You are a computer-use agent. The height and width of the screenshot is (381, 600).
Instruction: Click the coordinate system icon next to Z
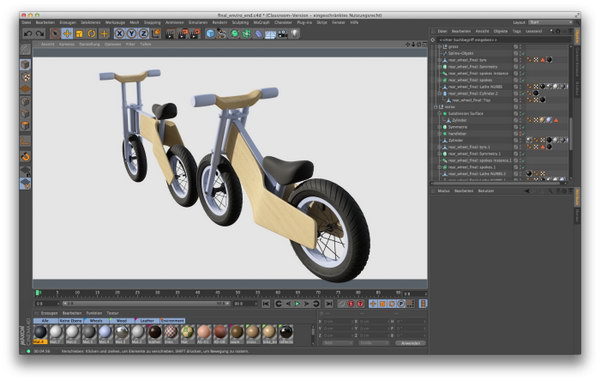[156, 34]
